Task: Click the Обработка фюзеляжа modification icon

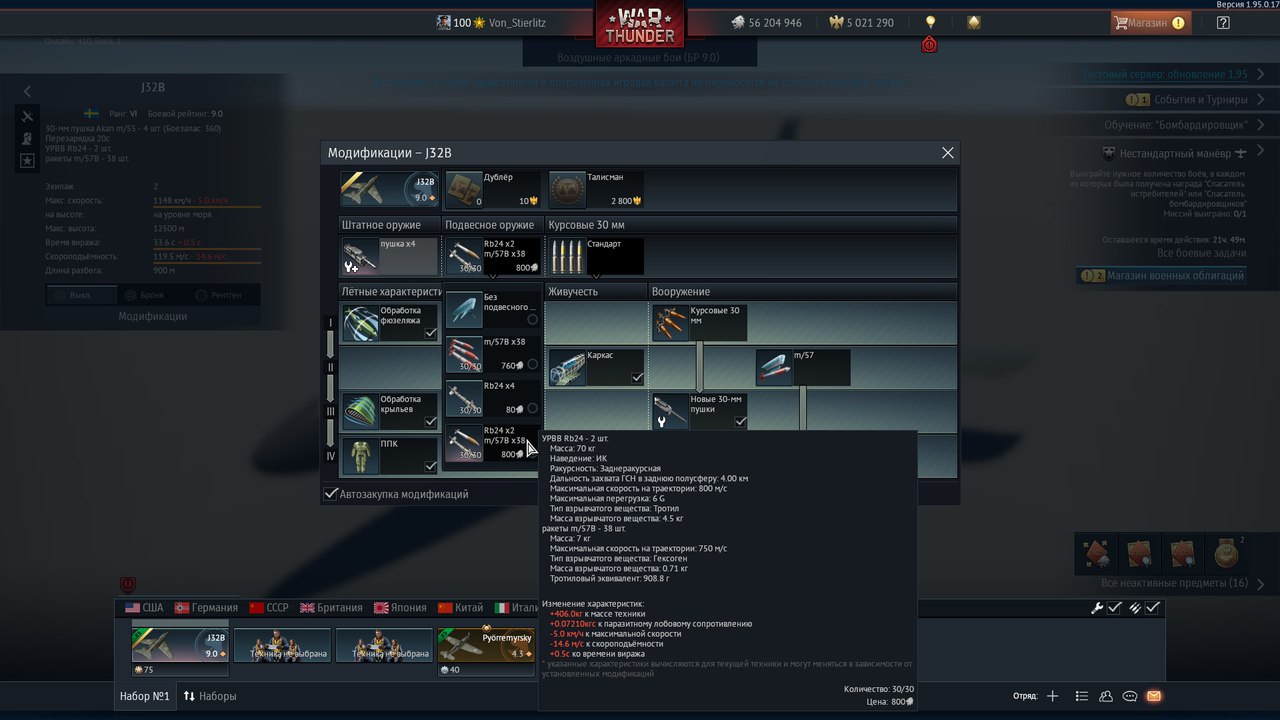Action: [x=360, y=323]
